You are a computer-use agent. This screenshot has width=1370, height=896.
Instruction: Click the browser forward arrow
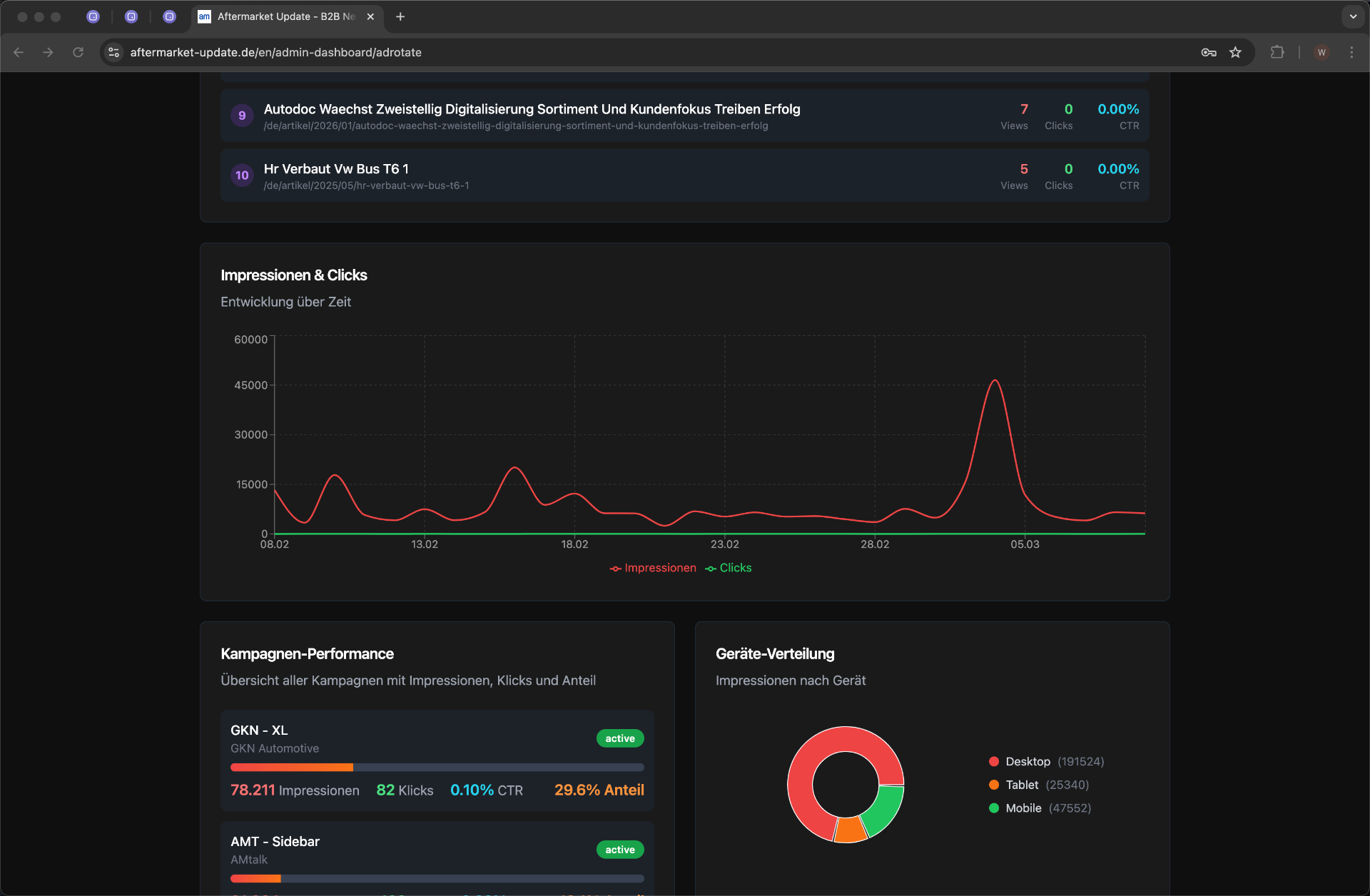coord(48,52)
